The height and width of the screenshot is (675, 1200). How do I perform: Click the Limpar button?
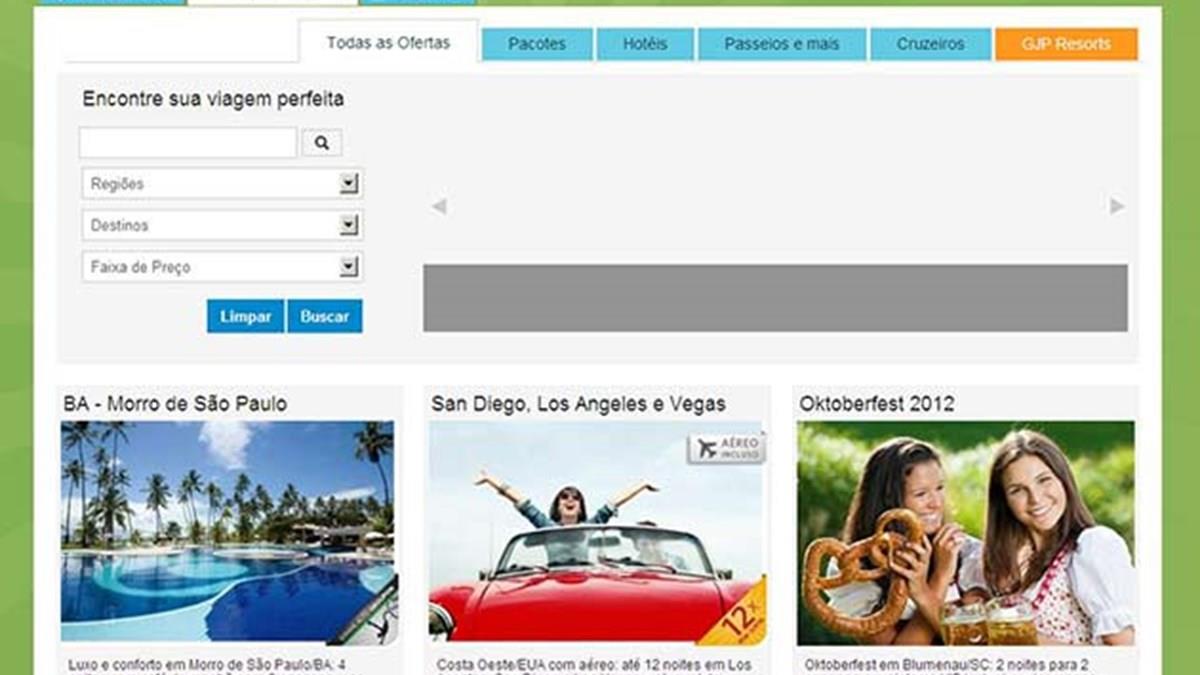[245, 316]
